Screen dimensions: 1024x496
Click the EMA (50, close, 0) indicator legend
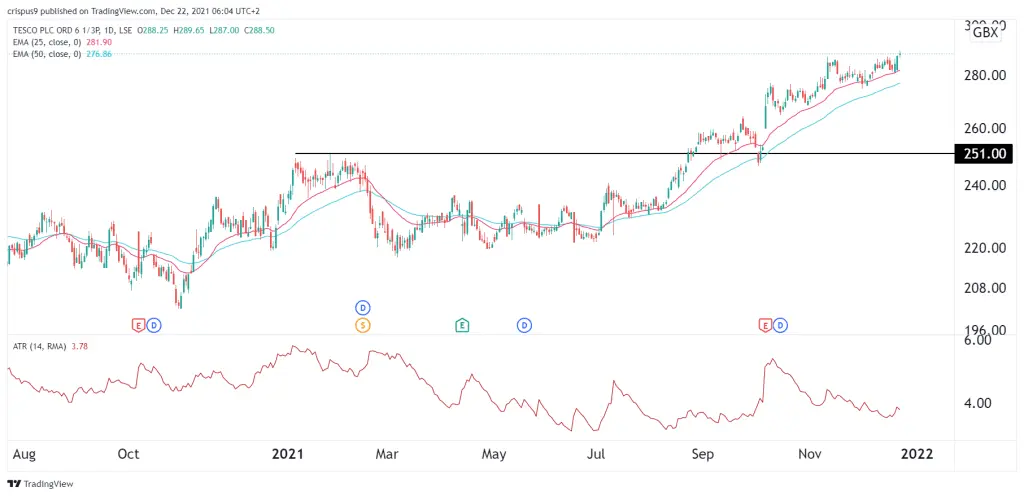click(45, 54)
